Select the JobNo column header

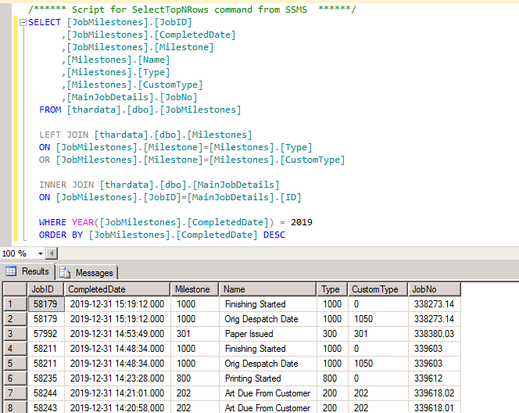click(434, 289)
